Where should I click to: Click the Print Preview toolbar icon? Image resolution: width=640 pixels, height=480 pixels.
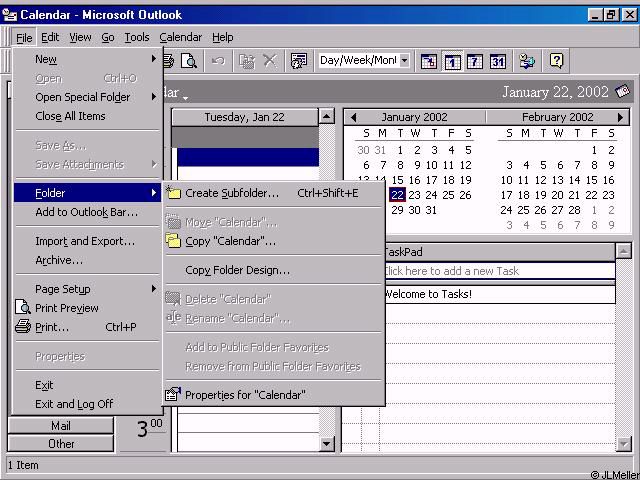tap(189, 61)
